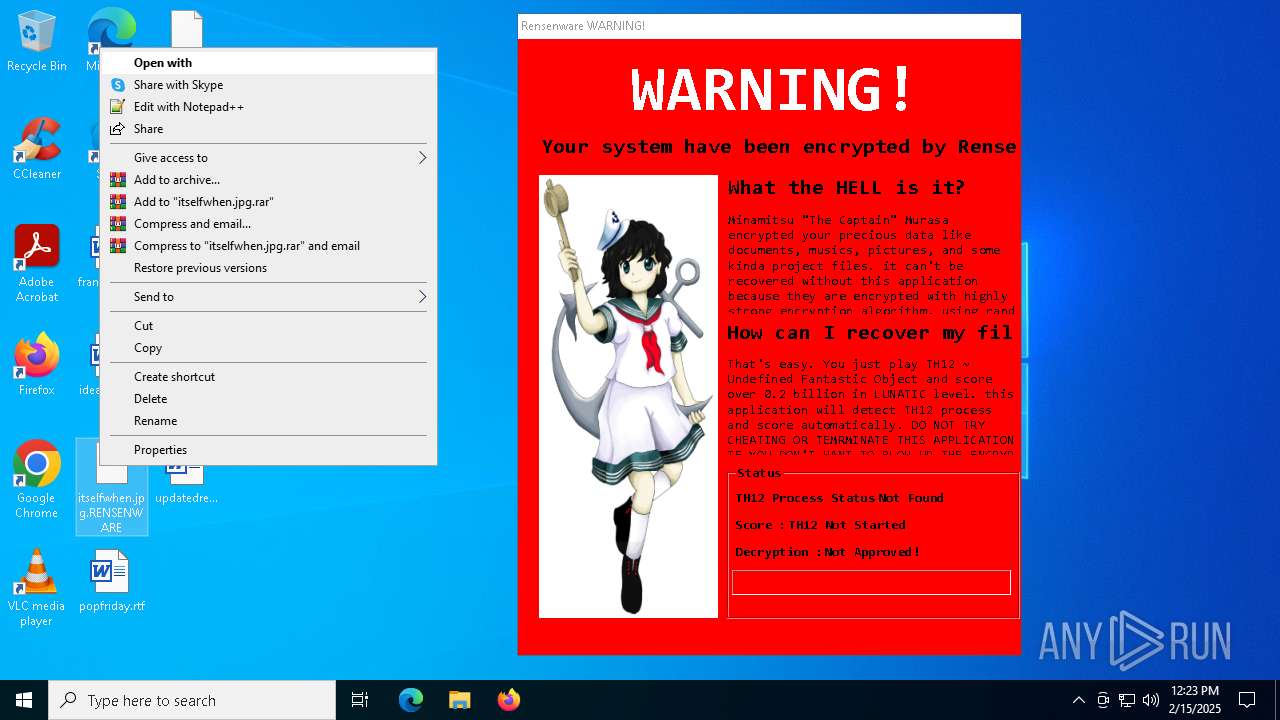This screenshot has width=1280, height=720.
Task: Click the Notepad++ icon in context menu
Action: (x=118, y=107)
